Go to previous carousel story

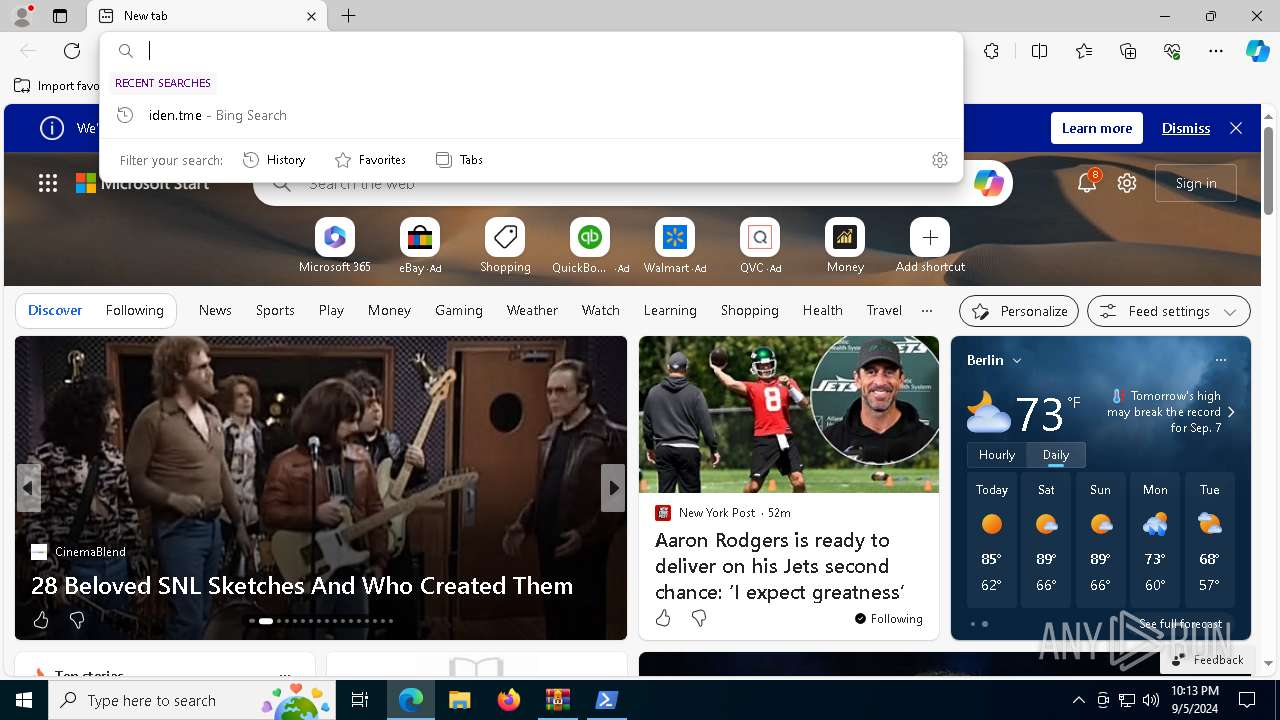(29, 488)
